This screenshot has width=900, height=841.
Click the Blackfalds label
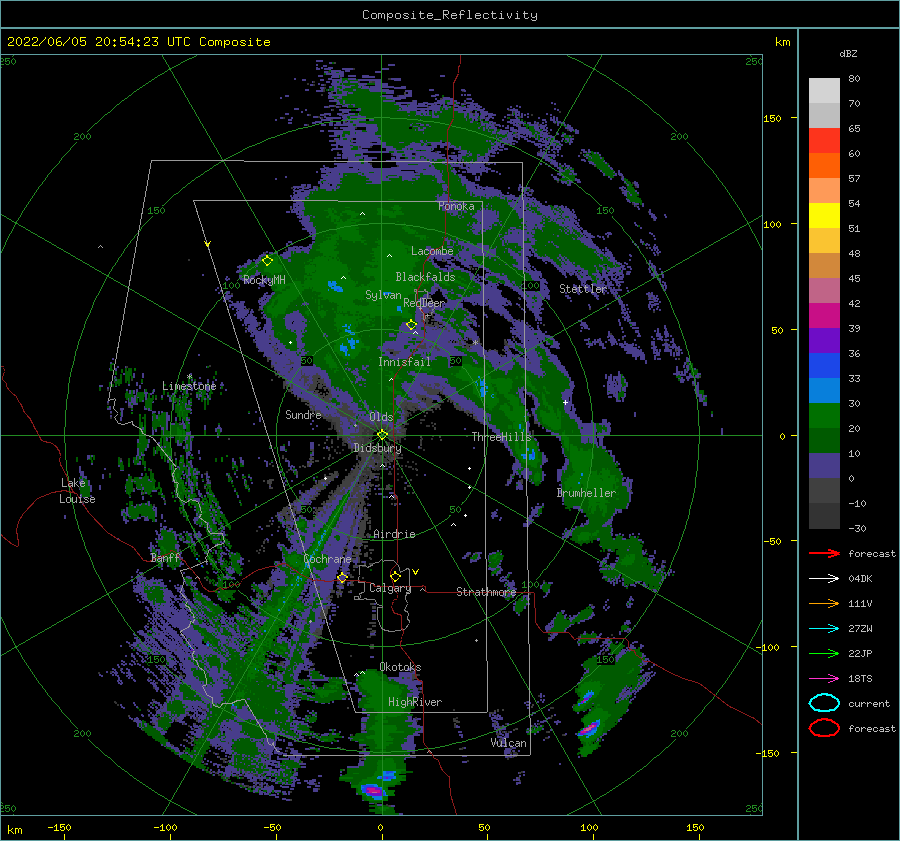[x=425, y=277]
